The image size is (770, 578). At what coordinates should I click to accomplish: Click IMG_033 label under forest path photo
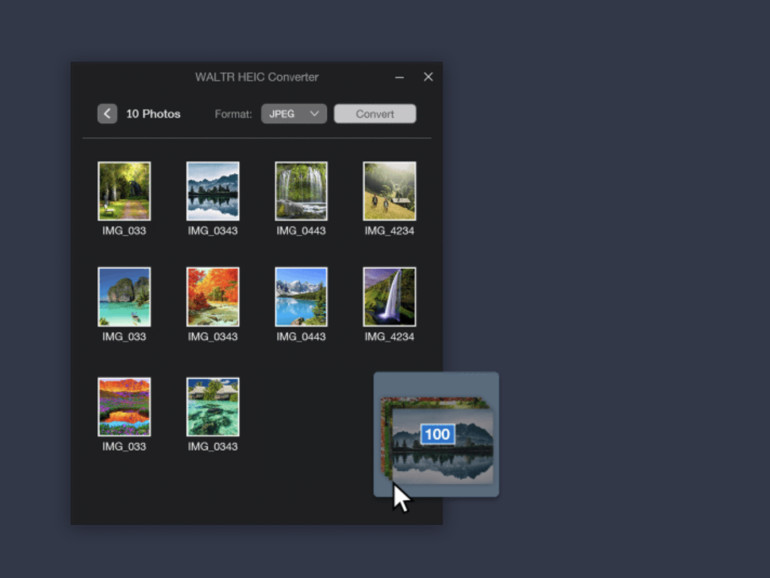point(124,231)
